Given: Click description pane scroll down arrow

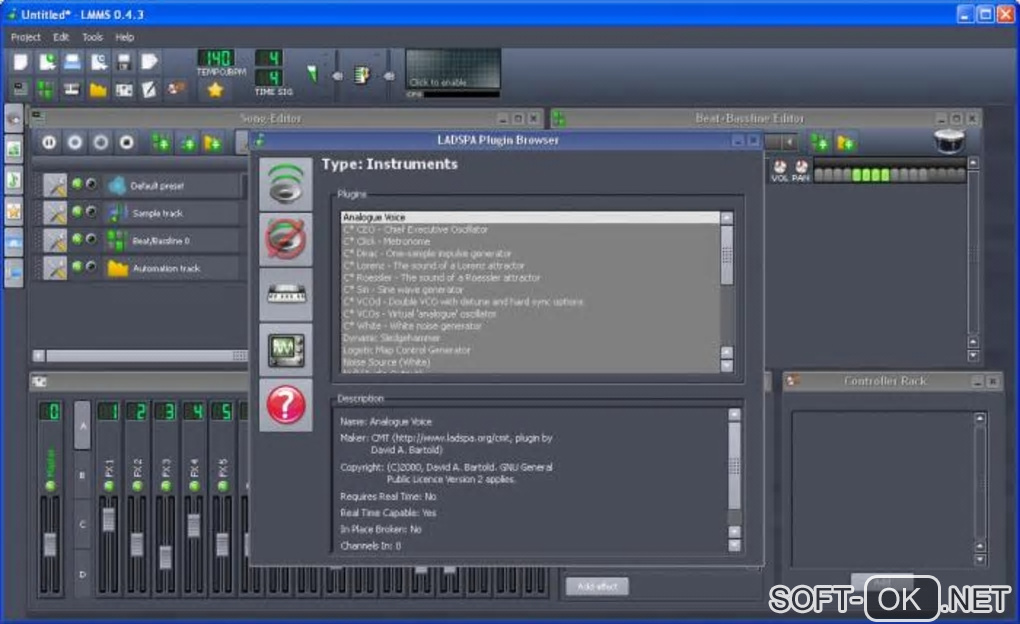Looking at the screenshot, I should click(734, 545).
